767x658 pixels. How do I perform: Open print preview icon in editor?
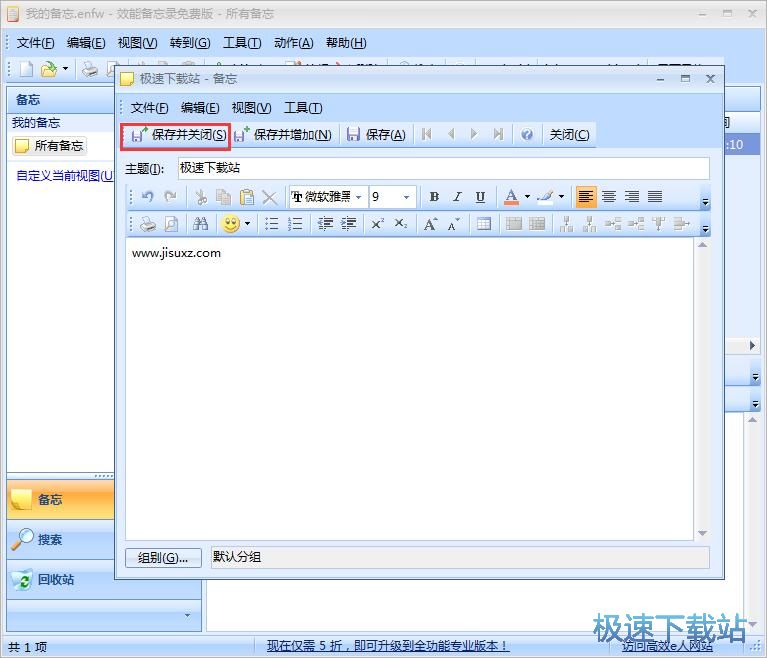tap(171, 224)
